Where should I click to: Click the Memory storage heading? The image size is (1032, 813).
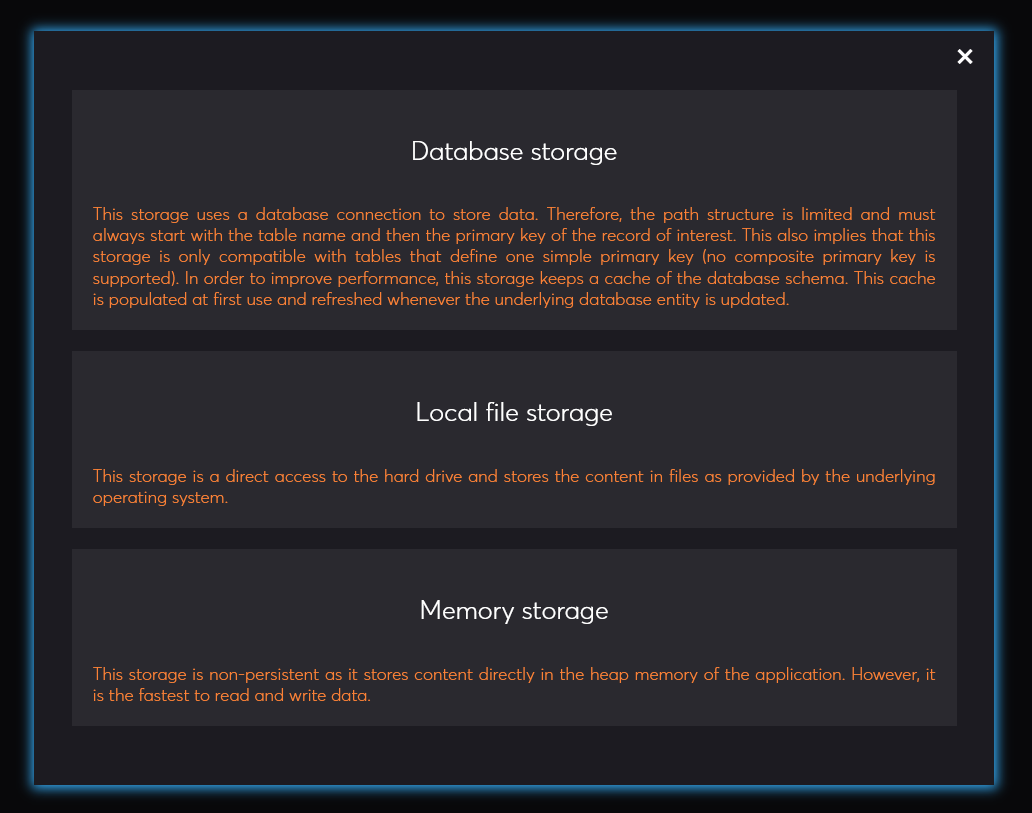[x=514, y=610]
